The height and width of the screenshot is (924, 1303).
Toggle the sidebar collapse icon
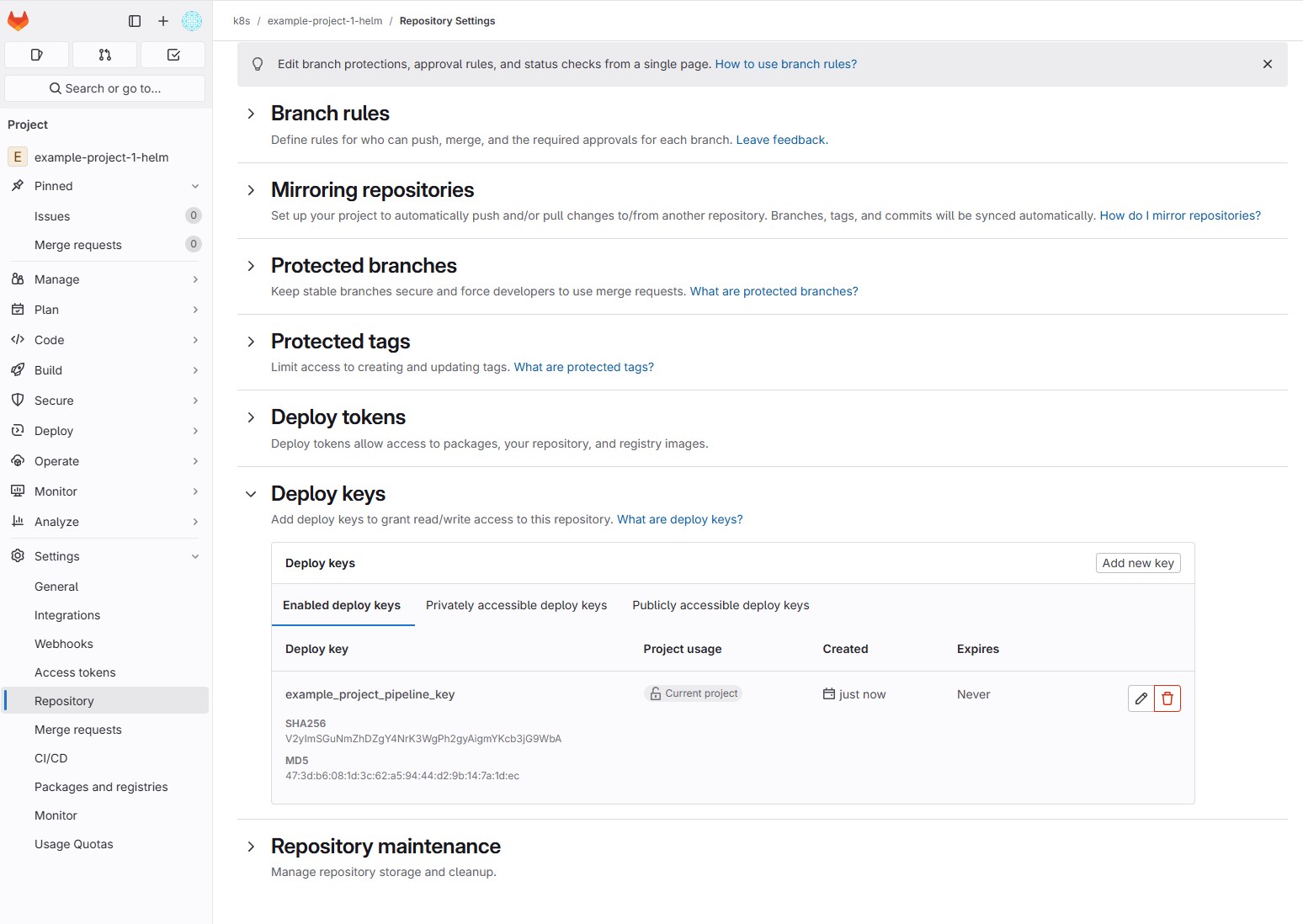[135, 21]
